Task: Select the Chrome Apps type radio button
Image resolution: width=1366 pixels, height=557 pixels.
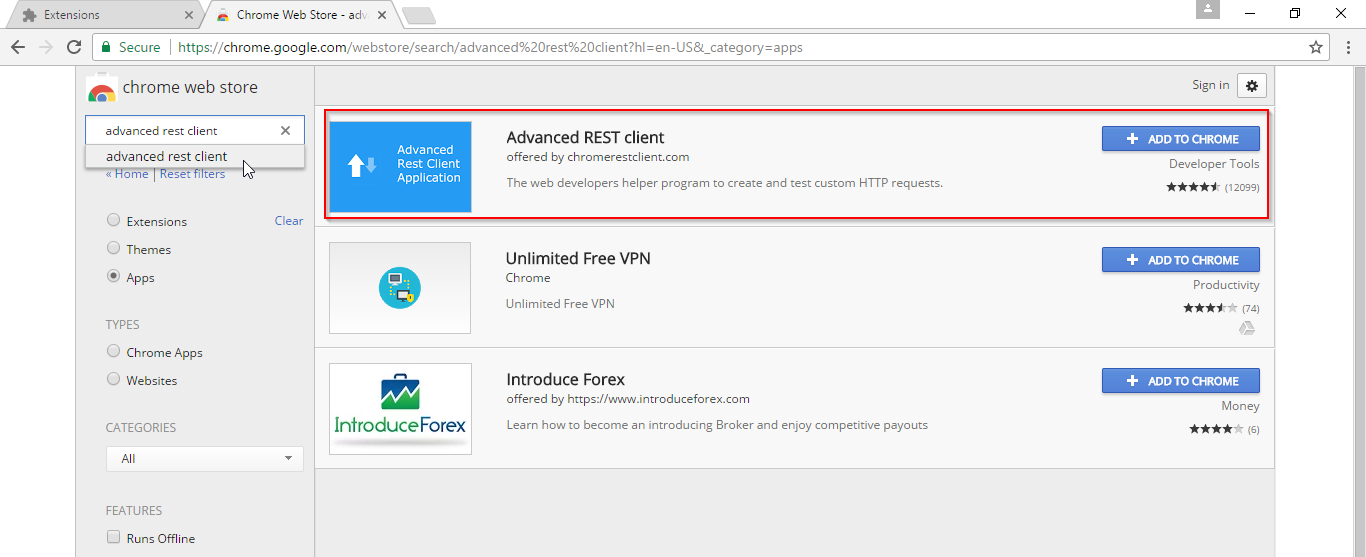Action: point(114,352)
